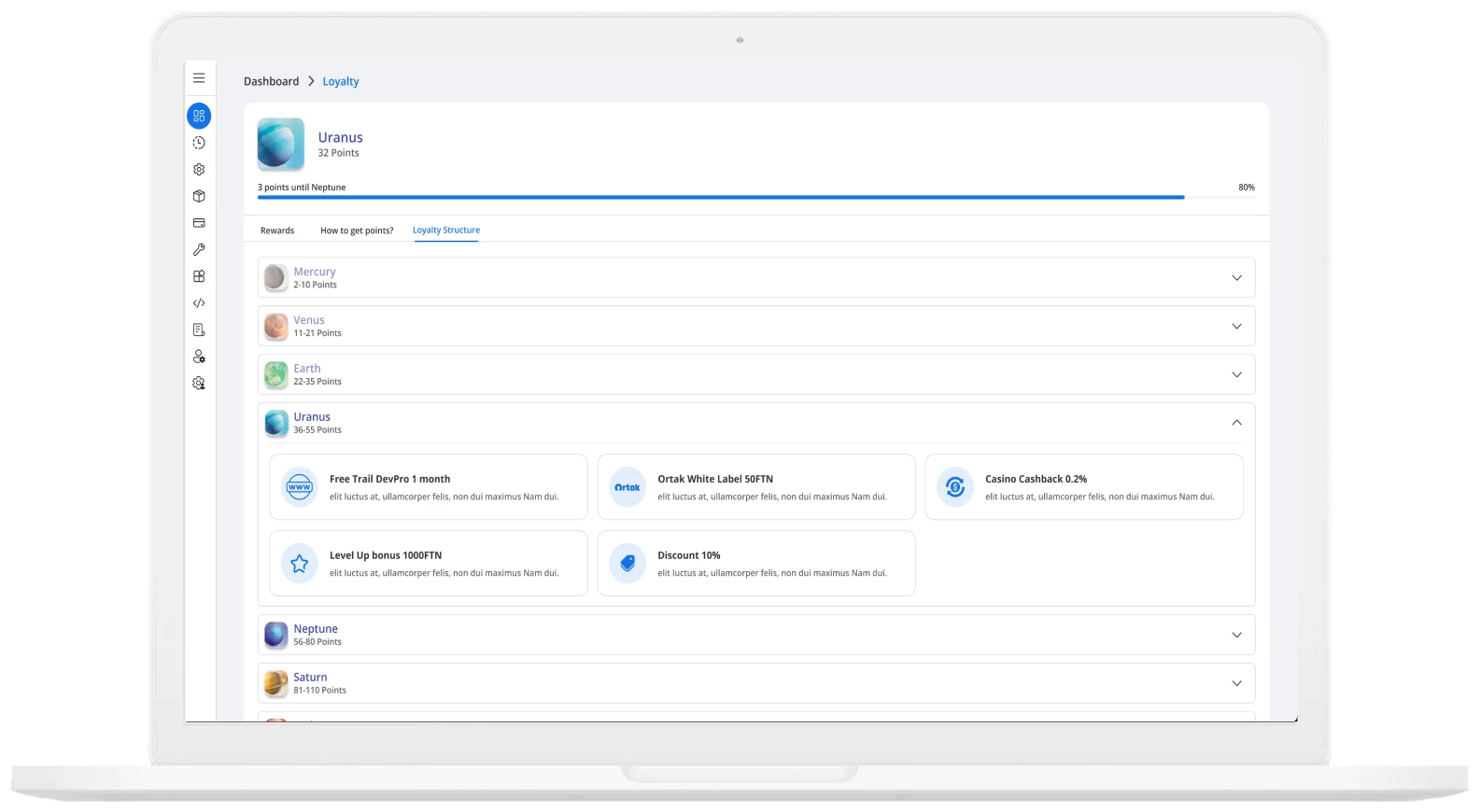Viewport: 1481px width, 812px height.
Task: Open the history clock icon in sidebar
Action: 199,143
